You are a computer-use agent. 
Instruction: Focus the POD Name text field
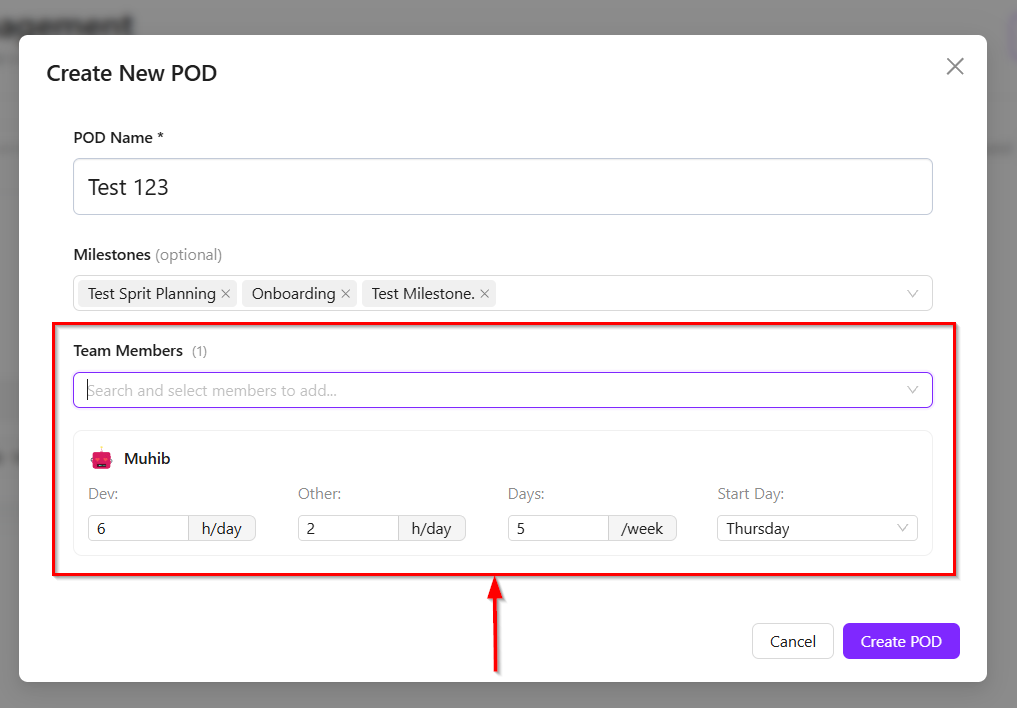502,187
